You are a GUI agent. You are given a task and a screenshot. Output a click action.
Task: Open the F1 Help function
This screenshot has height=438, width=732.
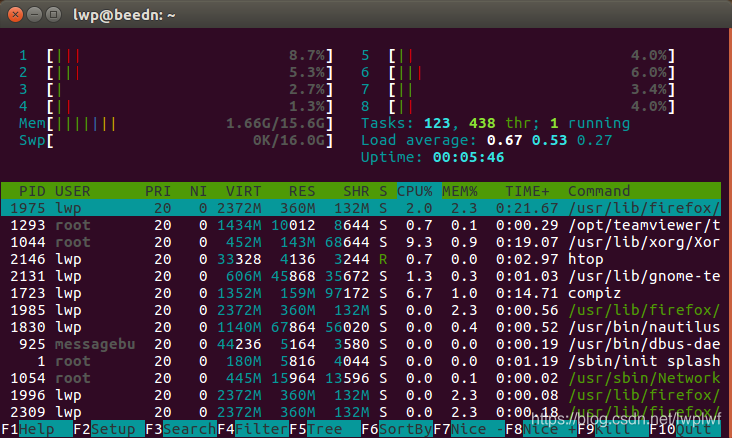(x=36, y=429)
